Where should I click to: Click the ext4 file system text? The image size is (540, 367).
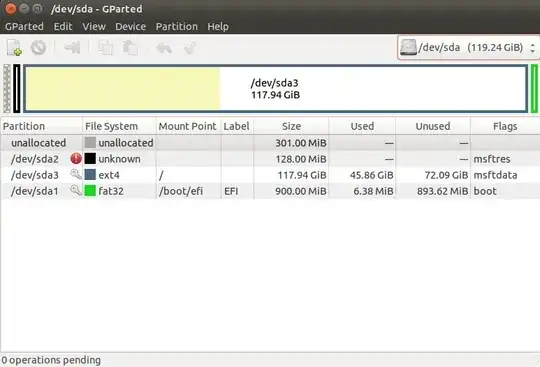tap(109, 175)
